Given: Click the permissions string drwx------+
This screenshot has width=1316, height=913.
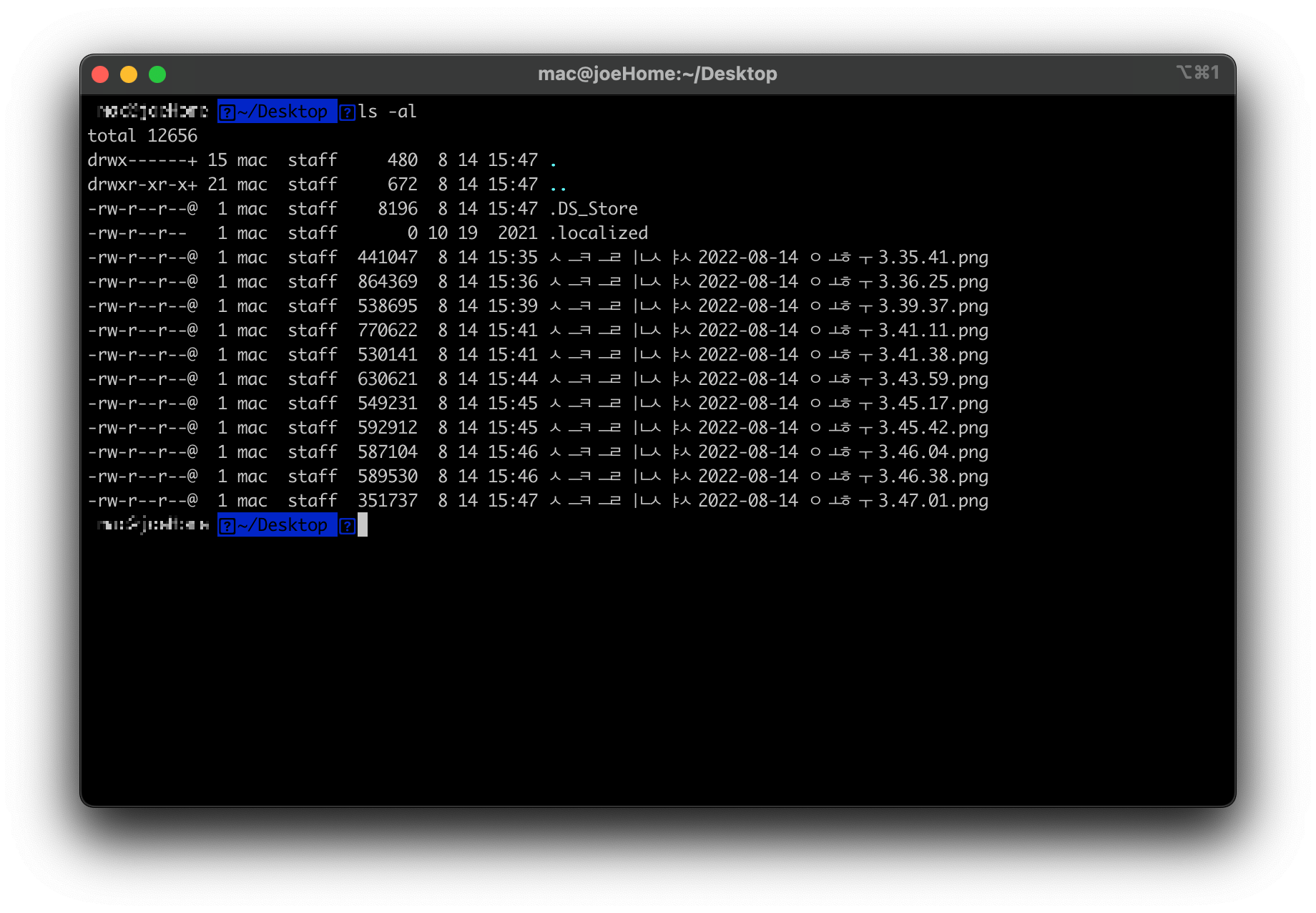Looking at the screenshot, I should coord(142,160).
